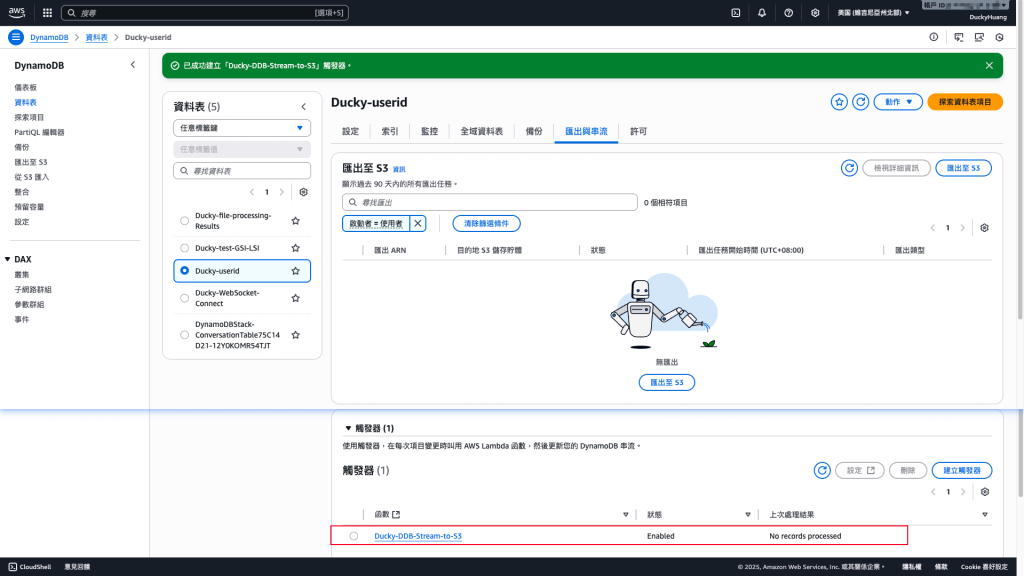This screenshot has width=1024, height=576.
Task: Open the region selector dropdown
Action: [873, 12]
